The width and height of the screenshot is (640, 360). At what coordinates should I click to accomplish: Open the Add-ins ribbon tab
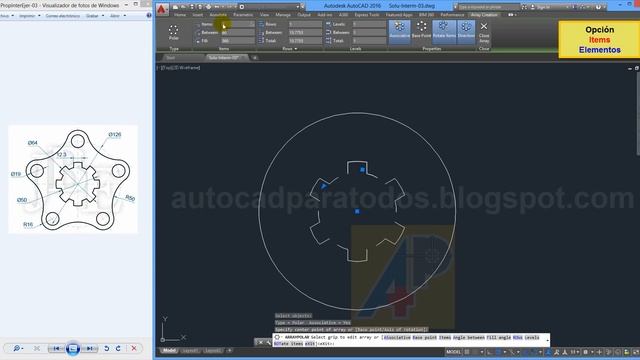pyautogui.click(x=324, y=15)
